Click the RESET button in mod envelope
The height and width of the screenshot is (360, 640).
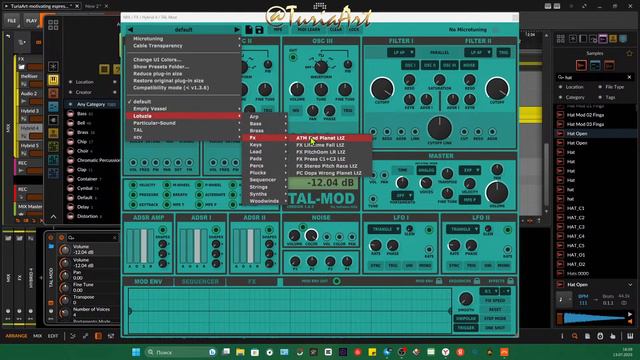[495, 309]
